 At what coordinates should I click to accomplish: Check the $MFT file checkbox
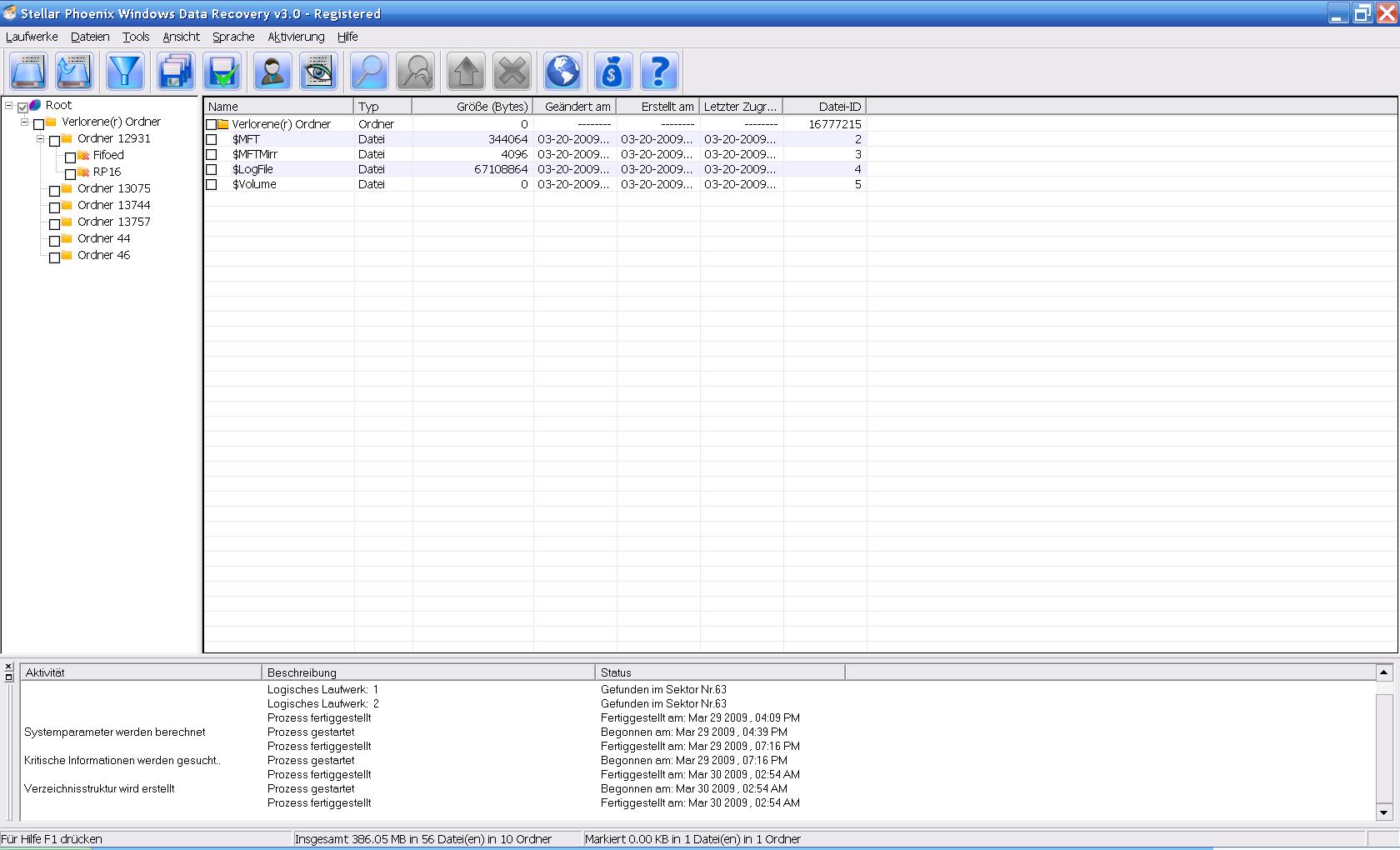tap(212, 140)
